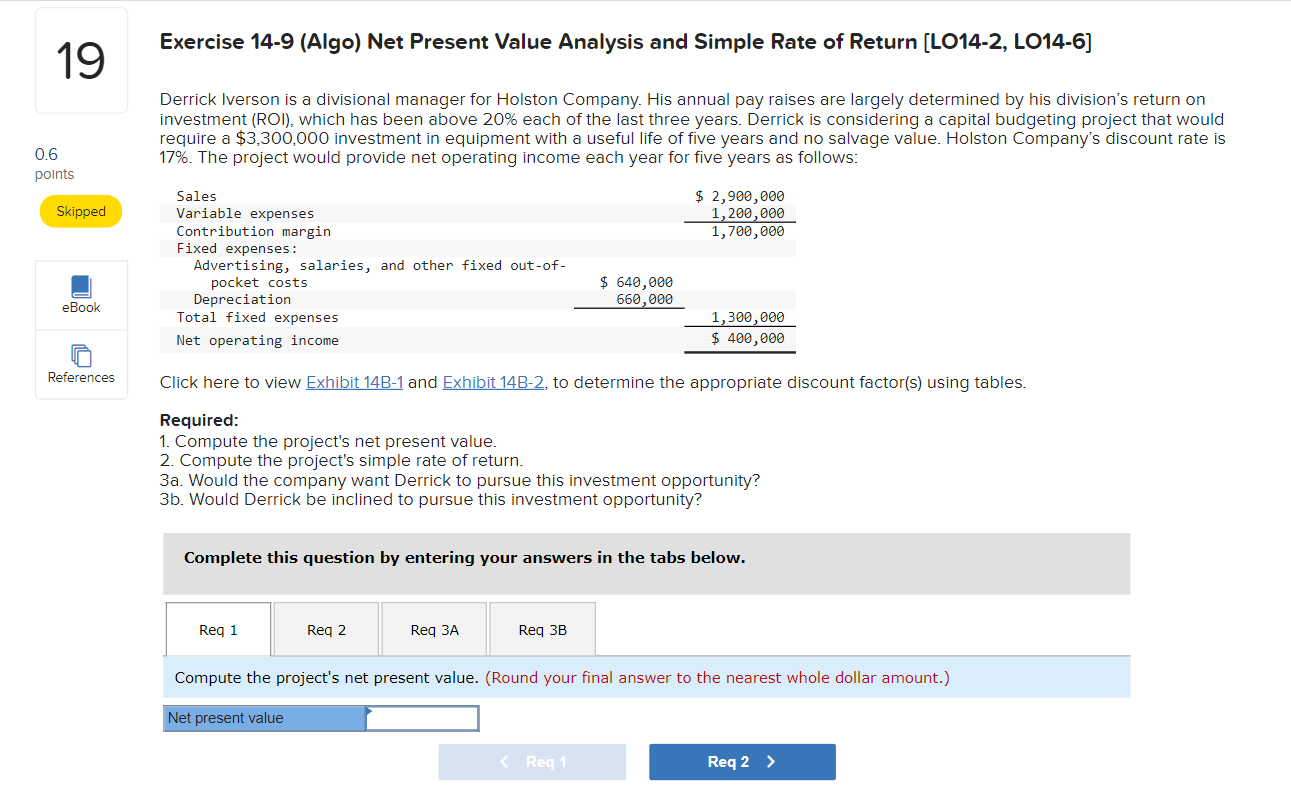Click the Req 2 navigation button

click(x=742, y=762)
